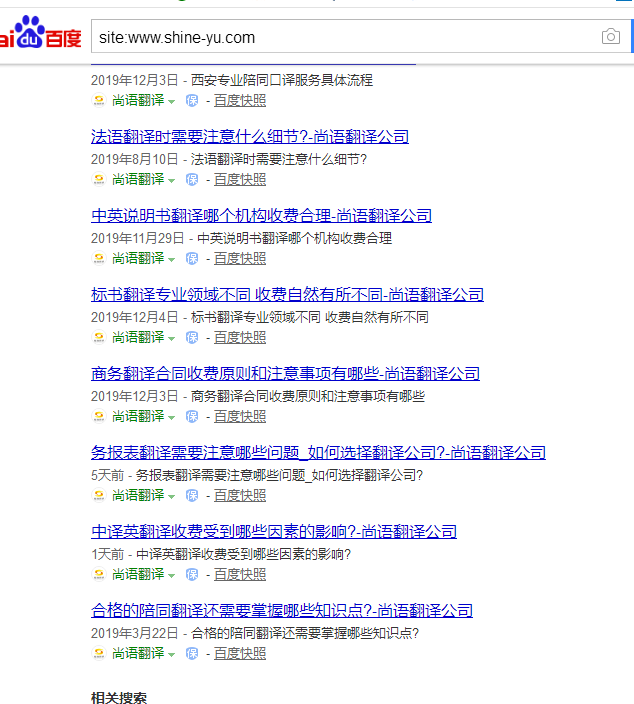The width and height of the screenshot is (634, 704).
Task: Open 百度快照 under 法语翻译 result
Action: pyautogui.click(x=240, y=180)
